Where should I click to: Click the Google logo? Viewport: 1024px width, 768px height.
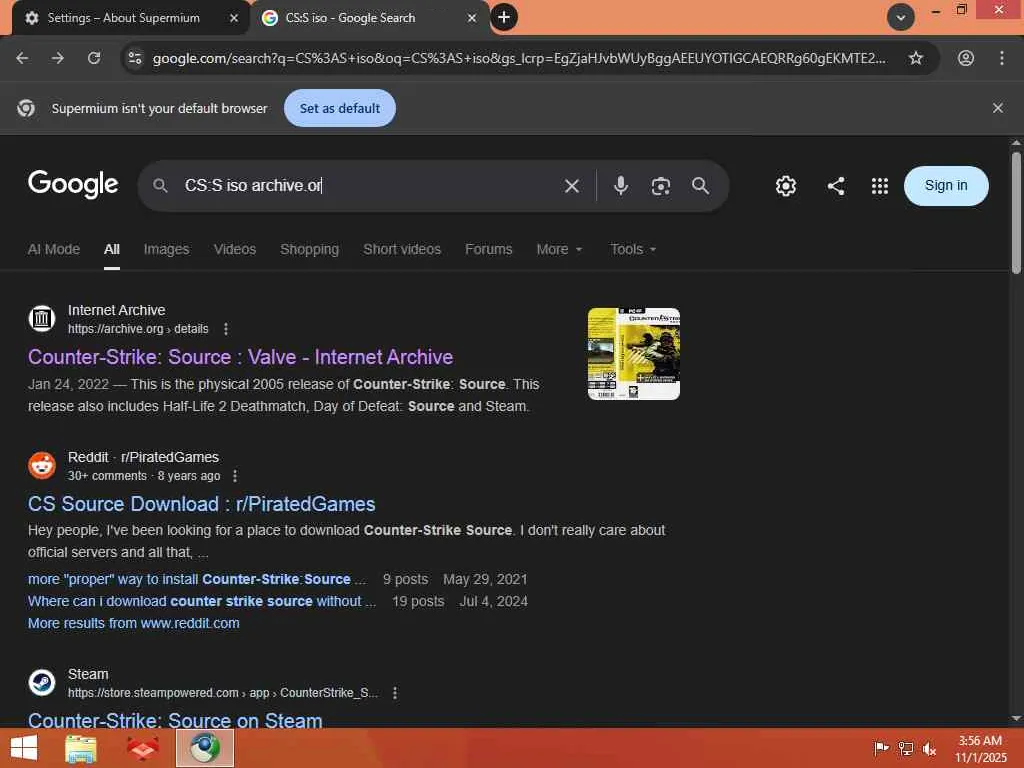point(73,184)
